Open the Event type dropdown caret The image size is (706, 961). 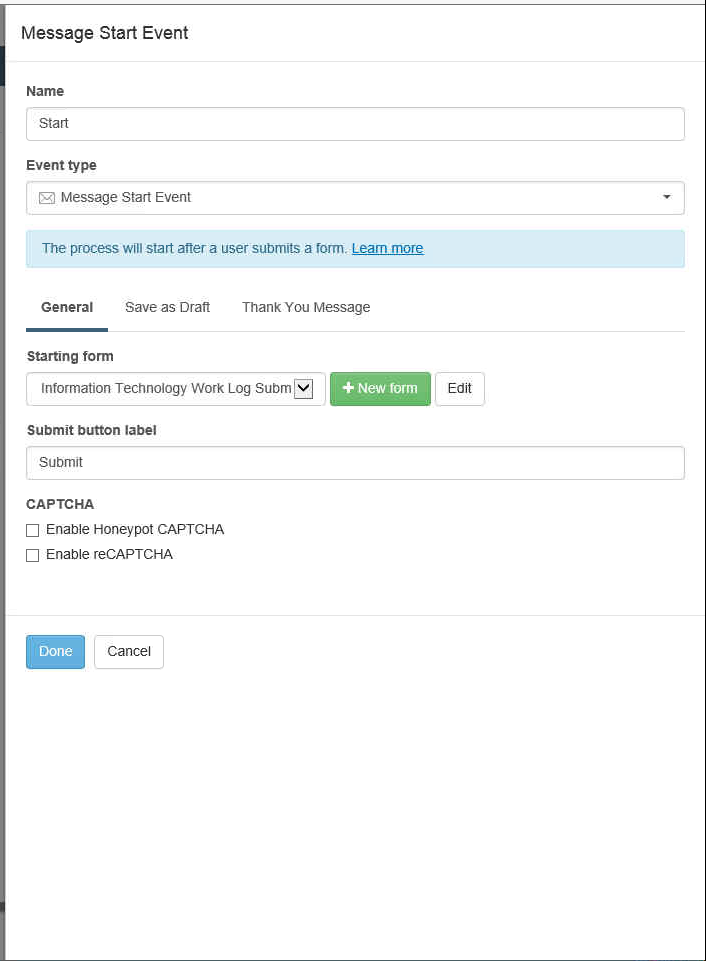(x=667, y=197)
